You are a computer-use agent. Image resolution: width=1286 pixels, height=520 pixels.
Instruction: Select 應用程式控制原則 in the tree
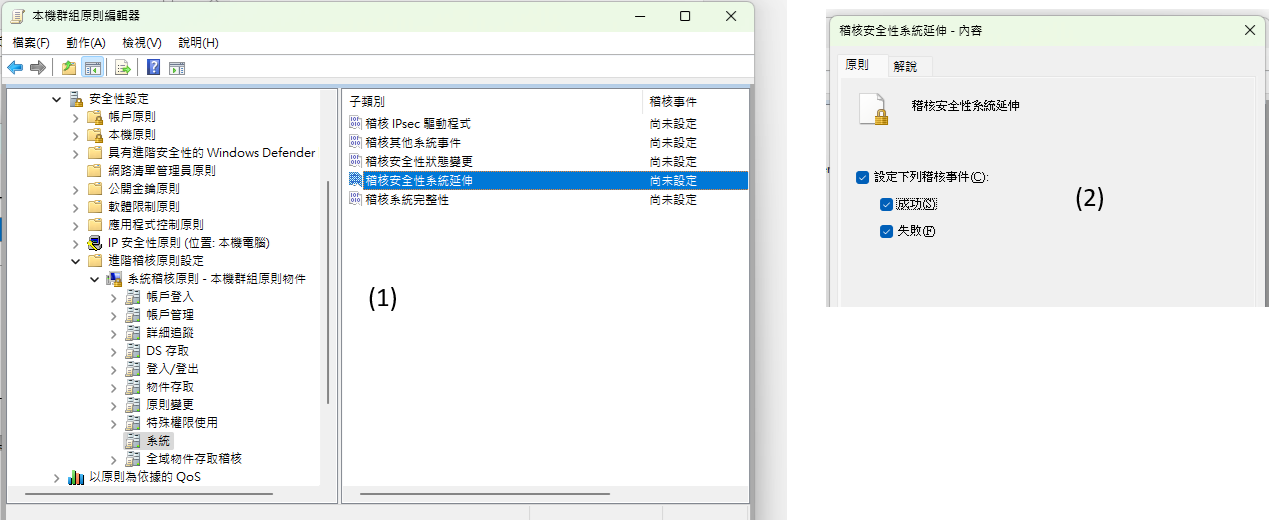tap(155, 224)
